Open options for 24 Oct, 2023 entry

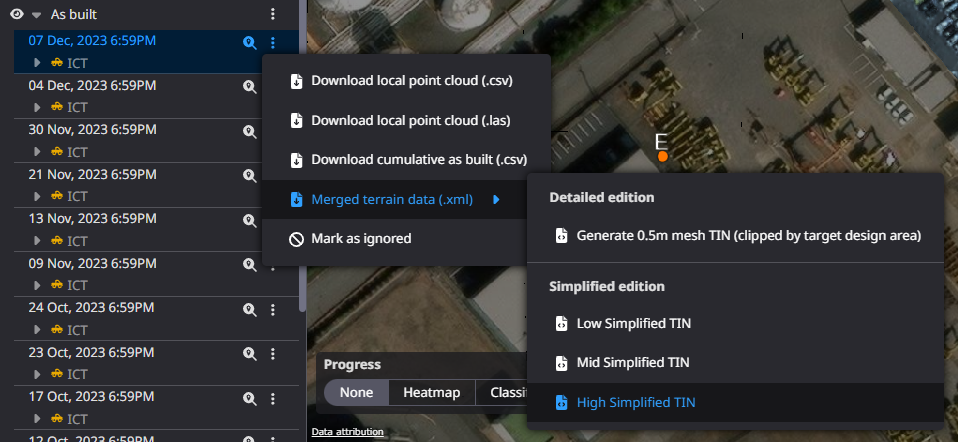[x=273, y=309]
